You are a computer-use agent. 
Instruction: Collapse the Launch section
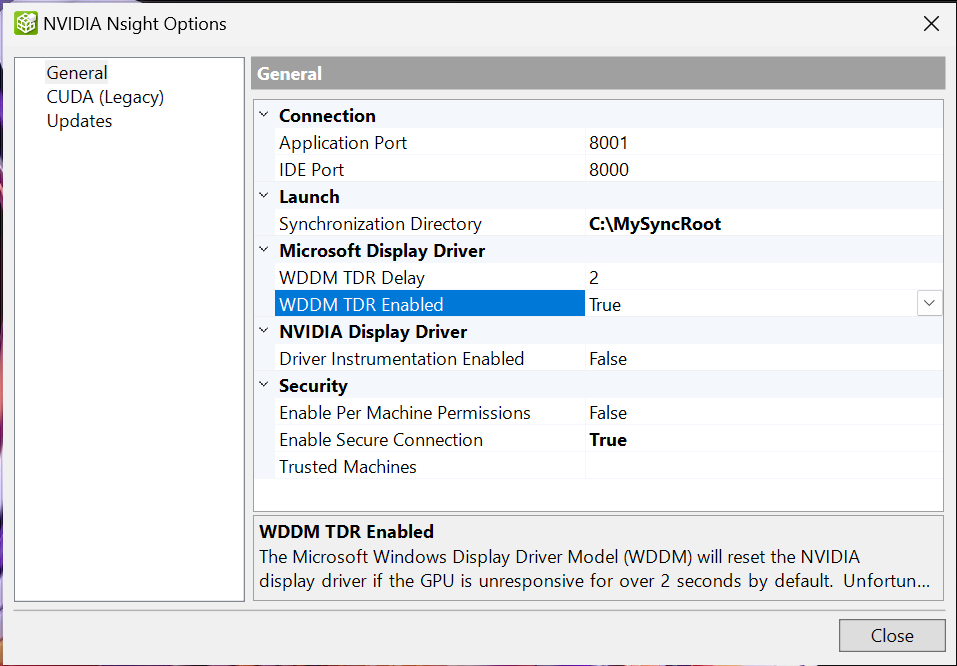[264, 196]
